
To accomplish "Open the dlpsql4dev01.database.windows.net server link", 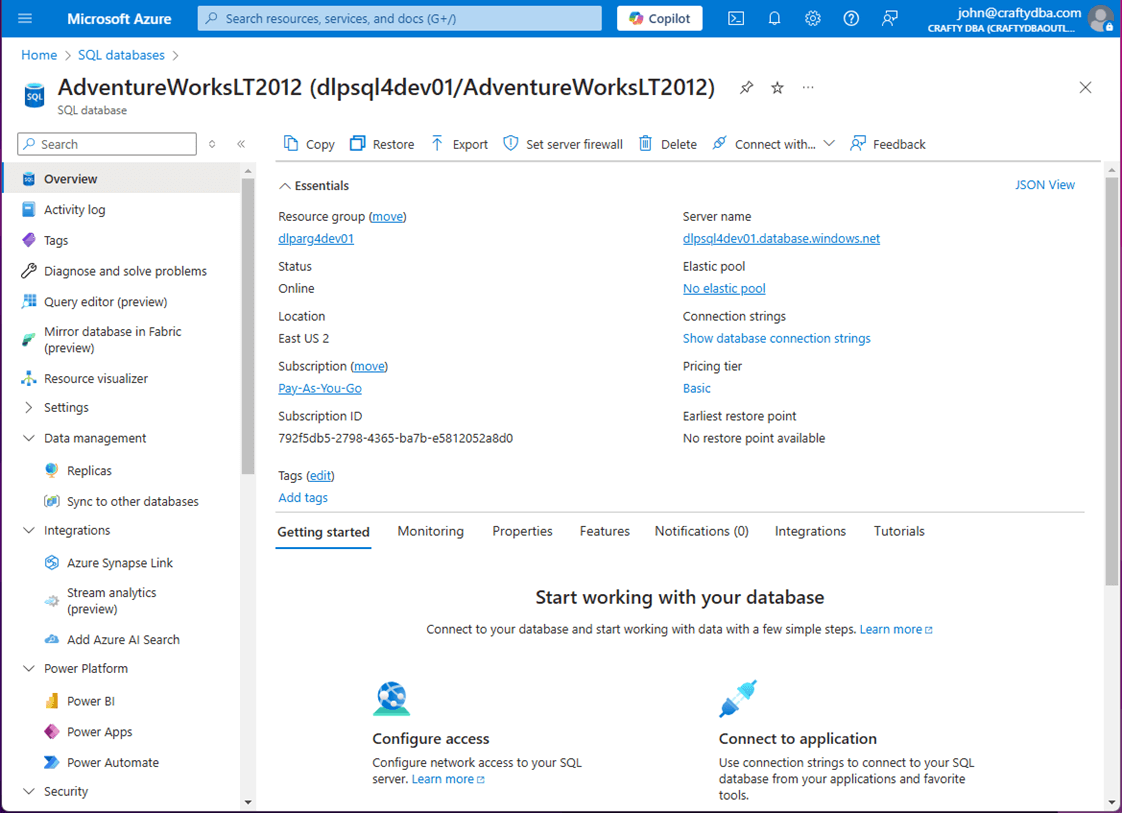I will pos(781,238).
